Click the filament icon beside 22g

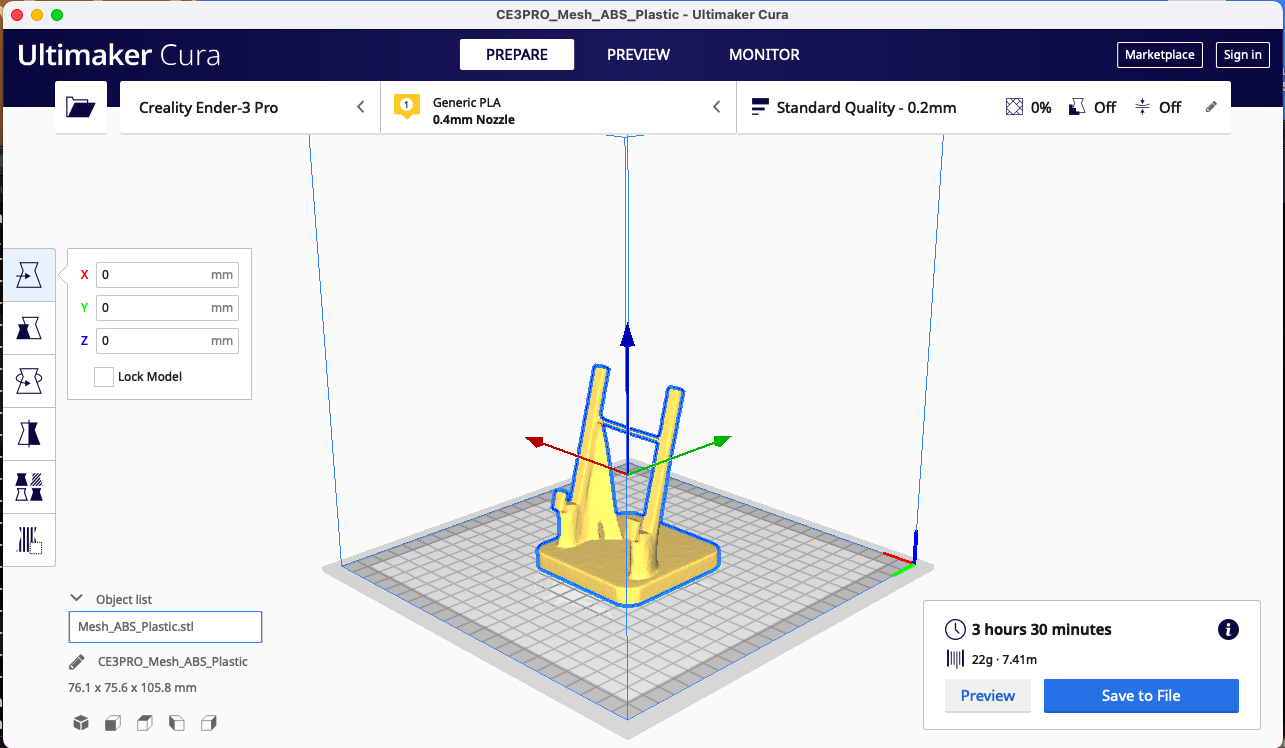(x=955, y=659)
